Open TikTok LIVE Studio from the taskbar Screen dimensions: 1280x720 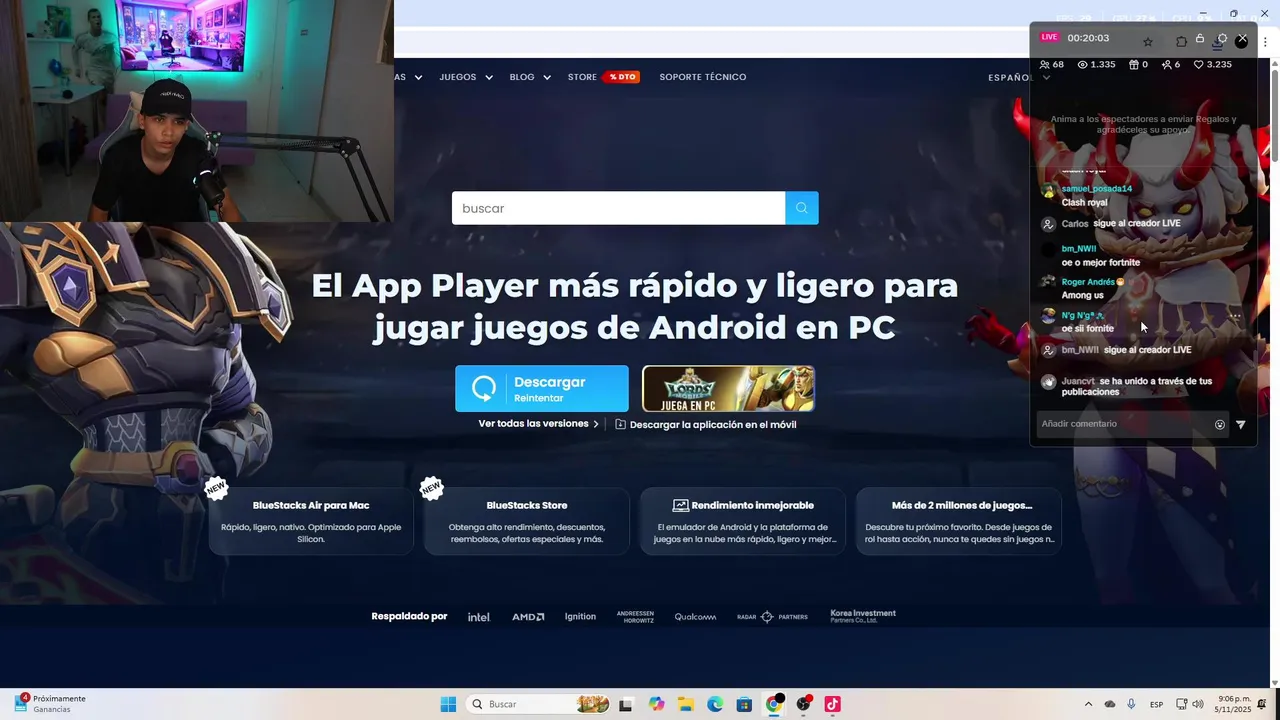pyautogui.click(x=832, y=704)
